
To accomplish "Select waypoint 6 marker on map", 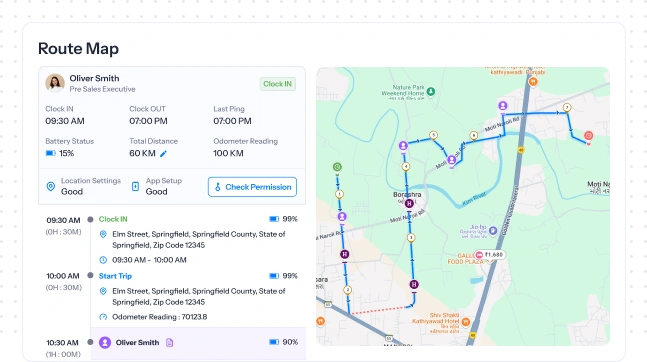I will [474, 135].
